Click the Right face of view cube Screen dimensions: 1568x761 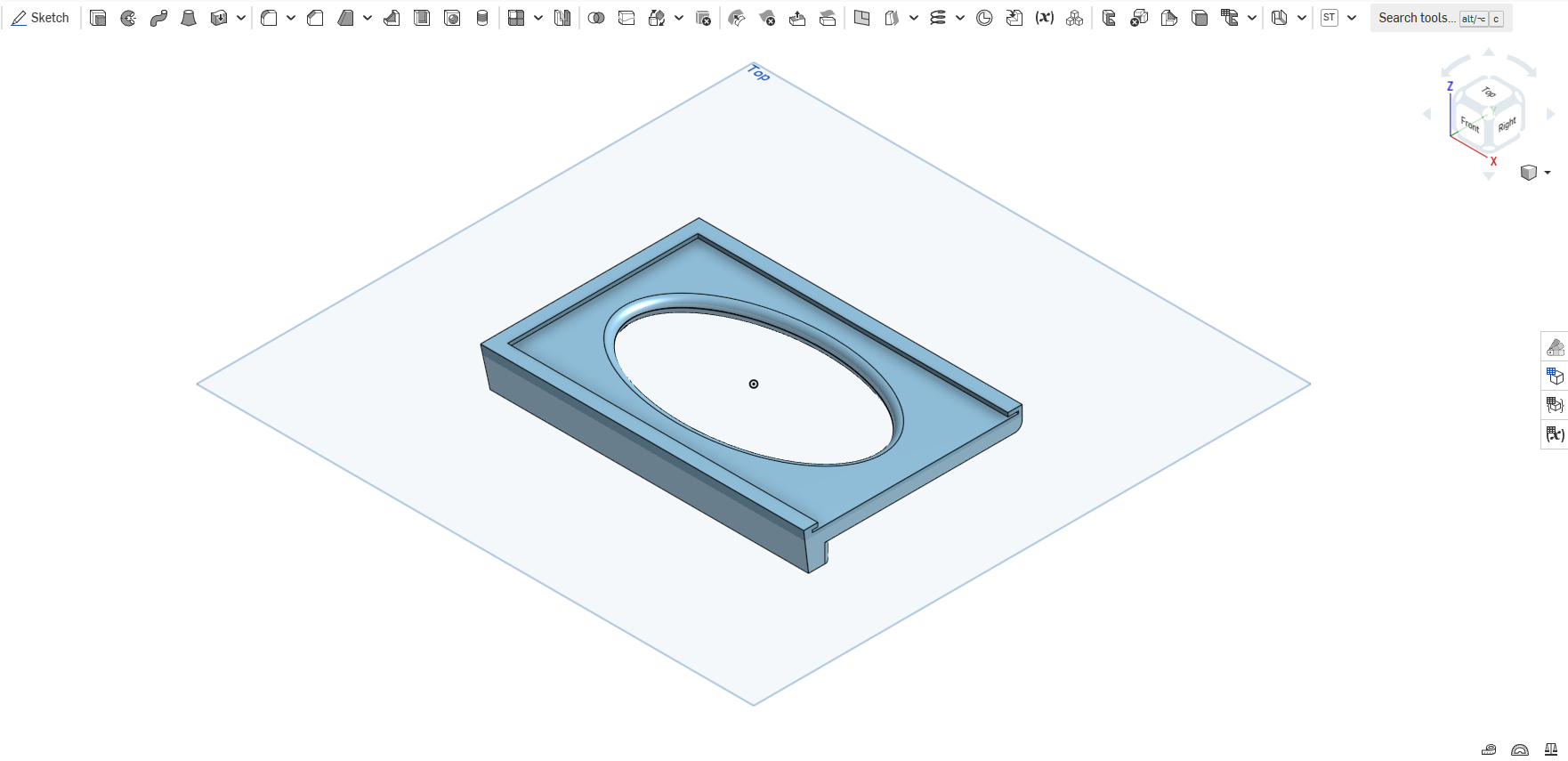(1507, 125)
